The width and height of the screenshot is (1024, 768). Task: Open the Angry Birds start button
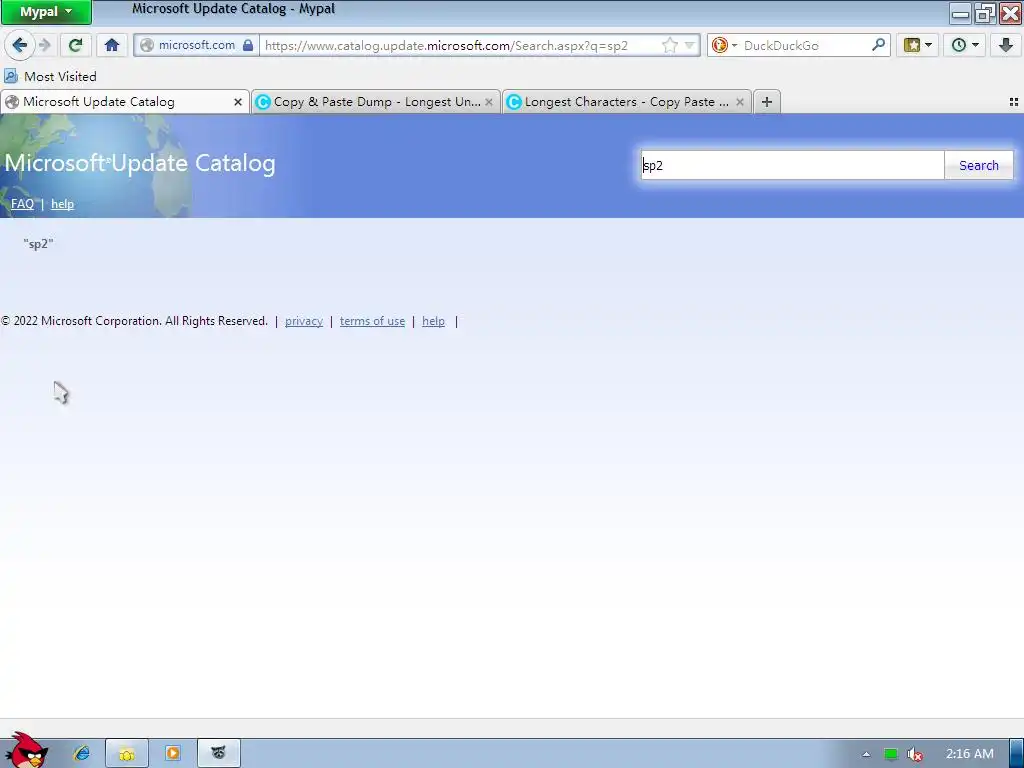click(x=27, y=750)
